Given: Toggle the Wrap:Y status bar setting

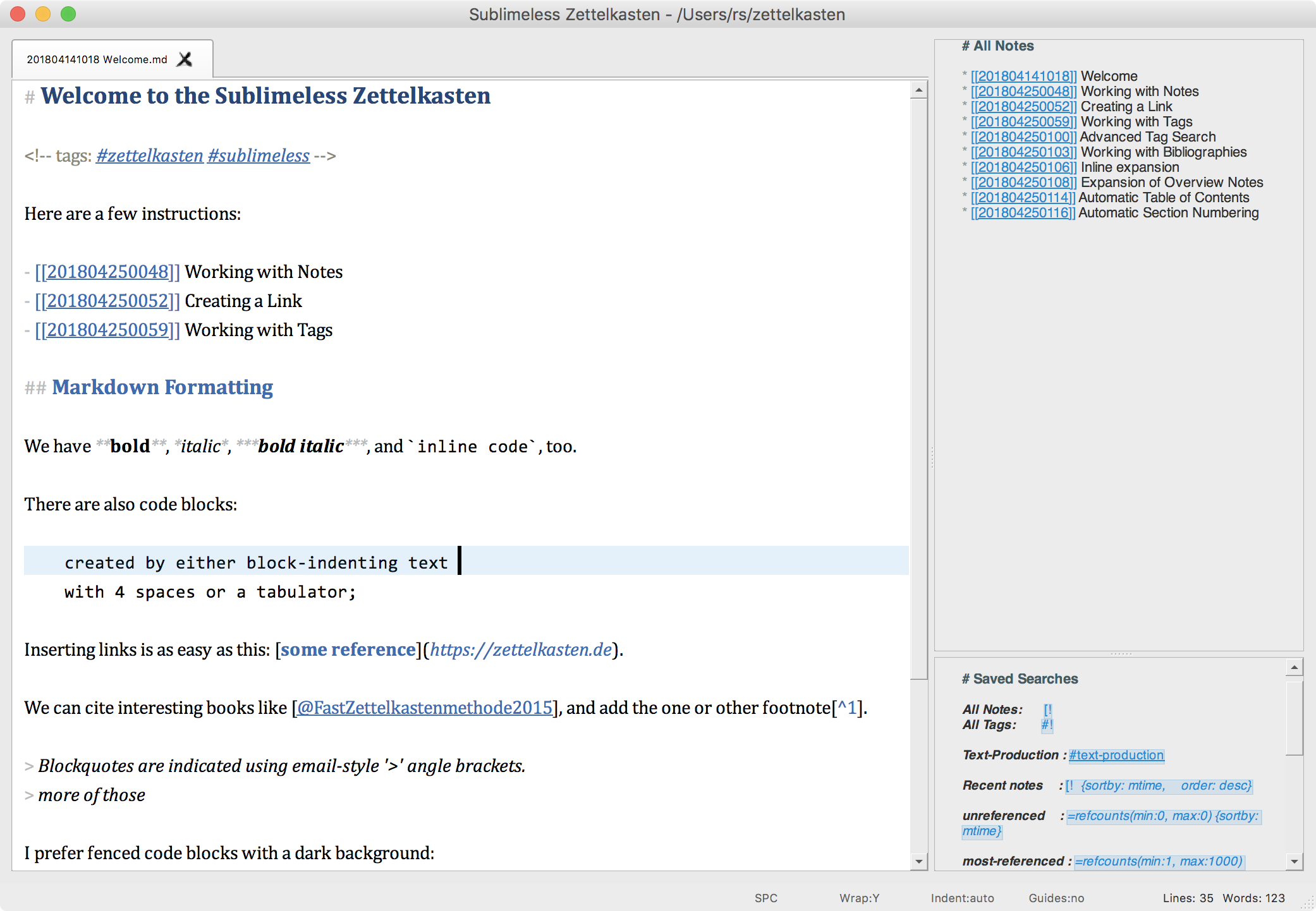Looking at the screenshot, I should point(859,898).
